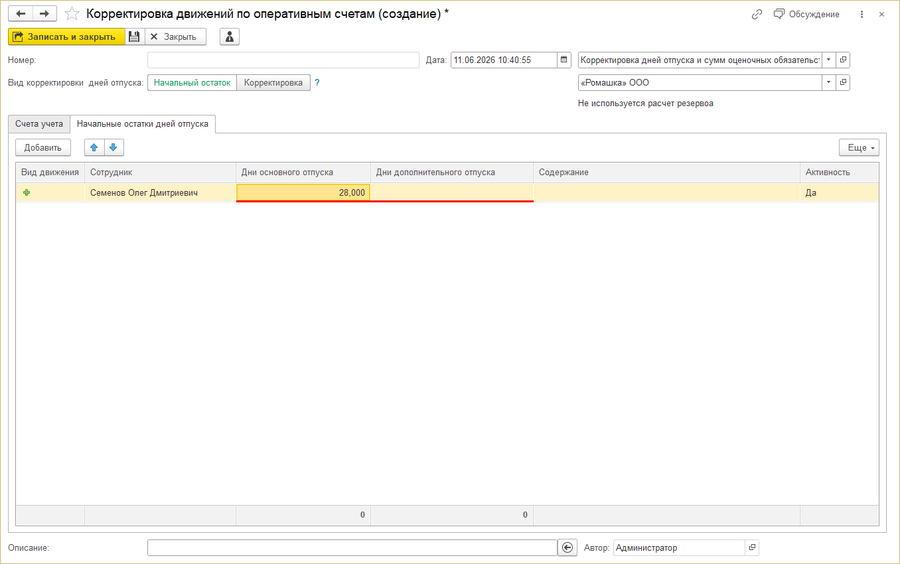Click the correction type field text
The height and width of the screenshot is (564, 900).
[x=700, y=60]
